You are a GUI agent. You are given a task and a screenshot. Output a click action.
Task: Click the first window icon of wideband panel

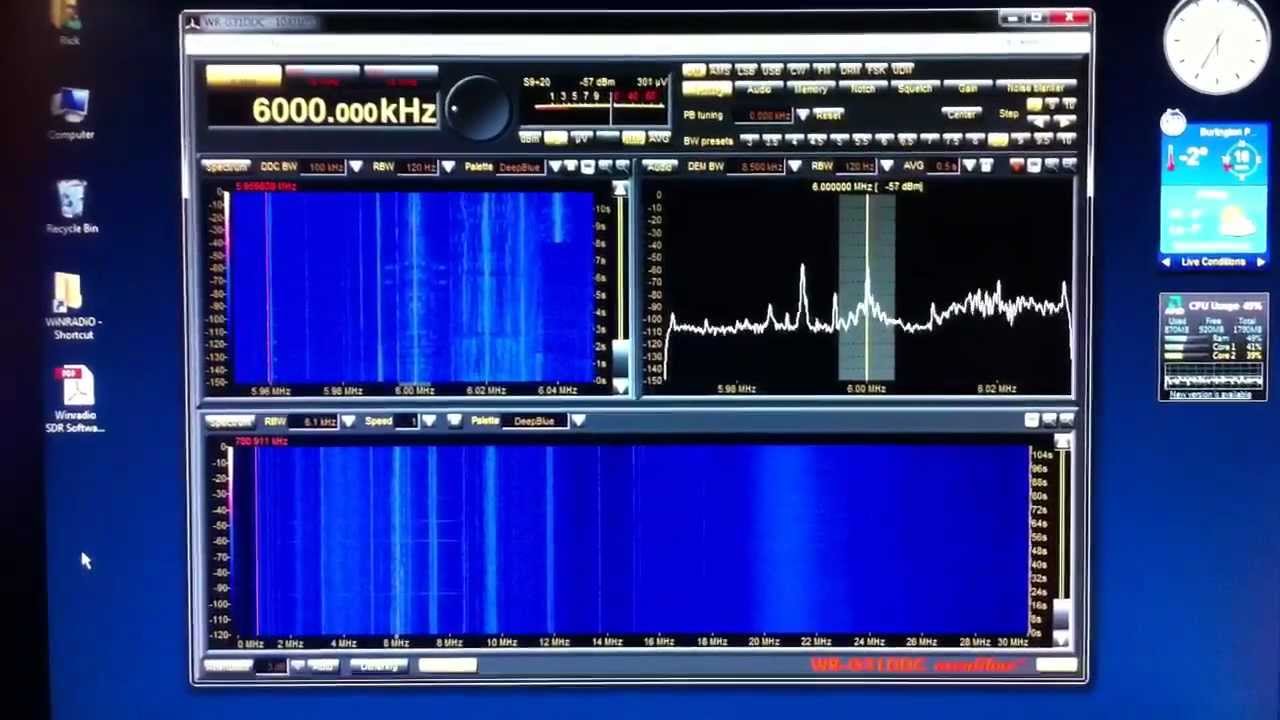[1032, 420]
